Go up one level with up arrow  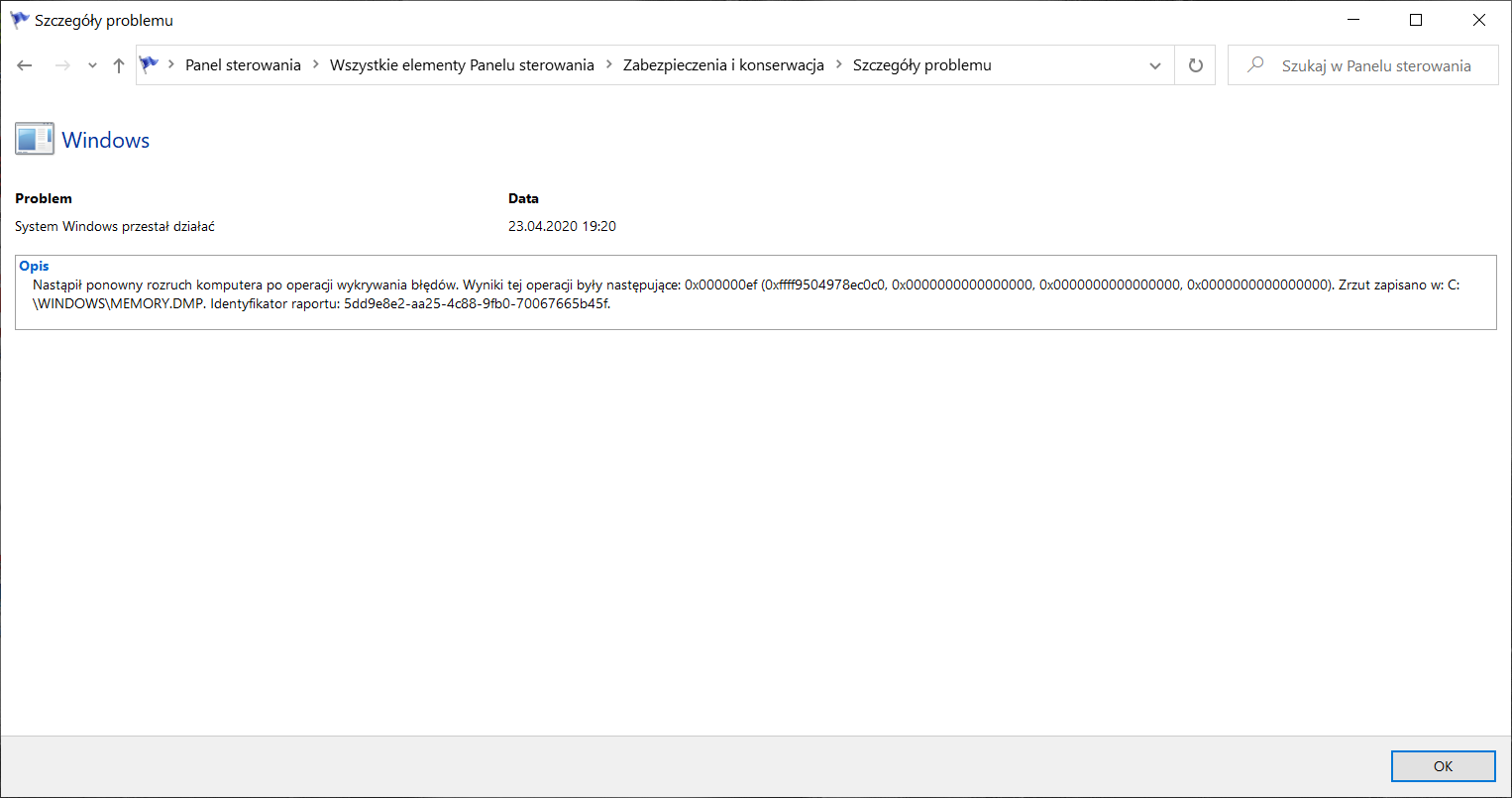pos(119,65)
